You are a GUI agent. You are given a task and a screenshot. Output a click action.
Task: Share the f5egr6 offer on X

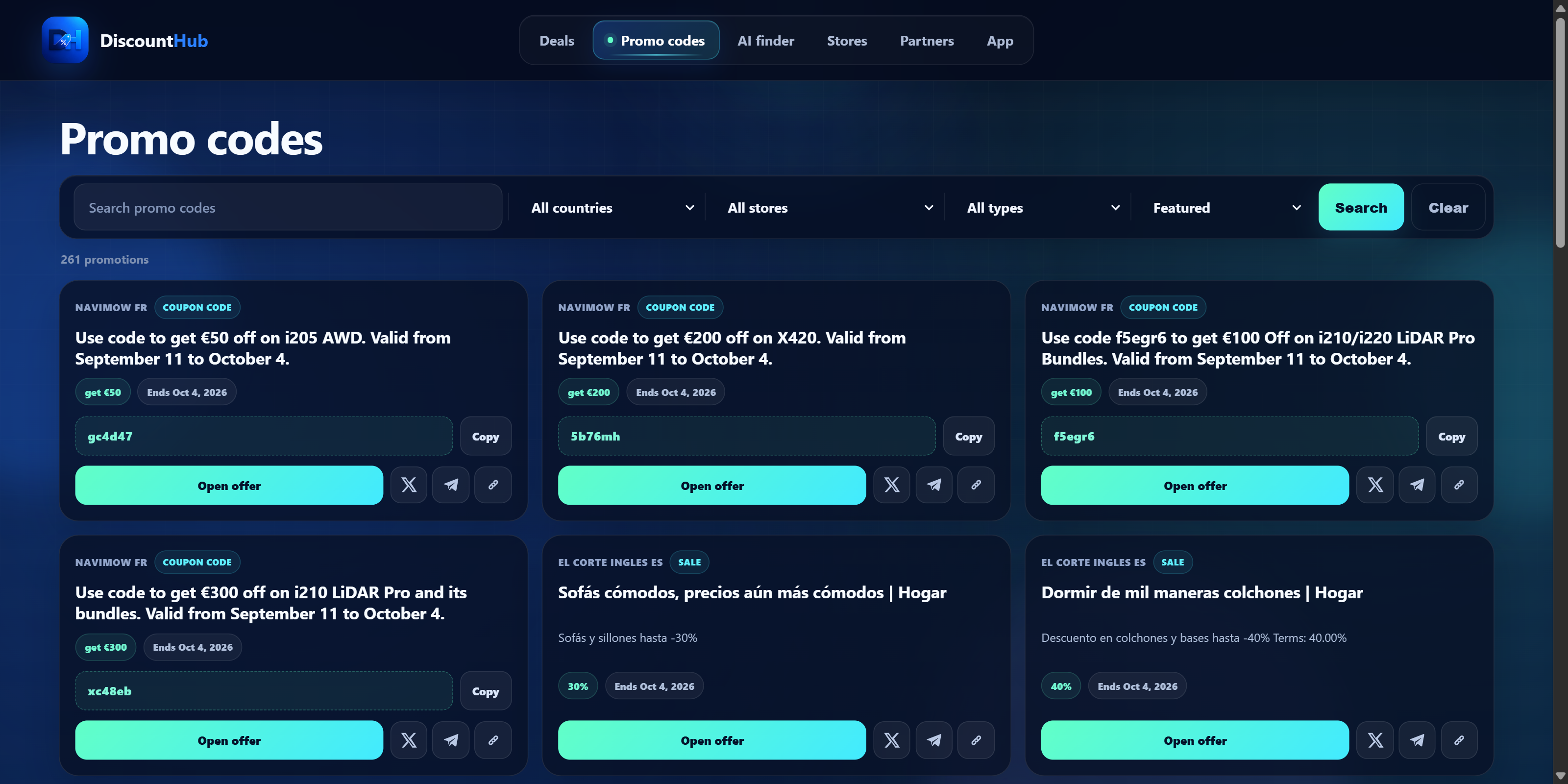(1375, 485)
